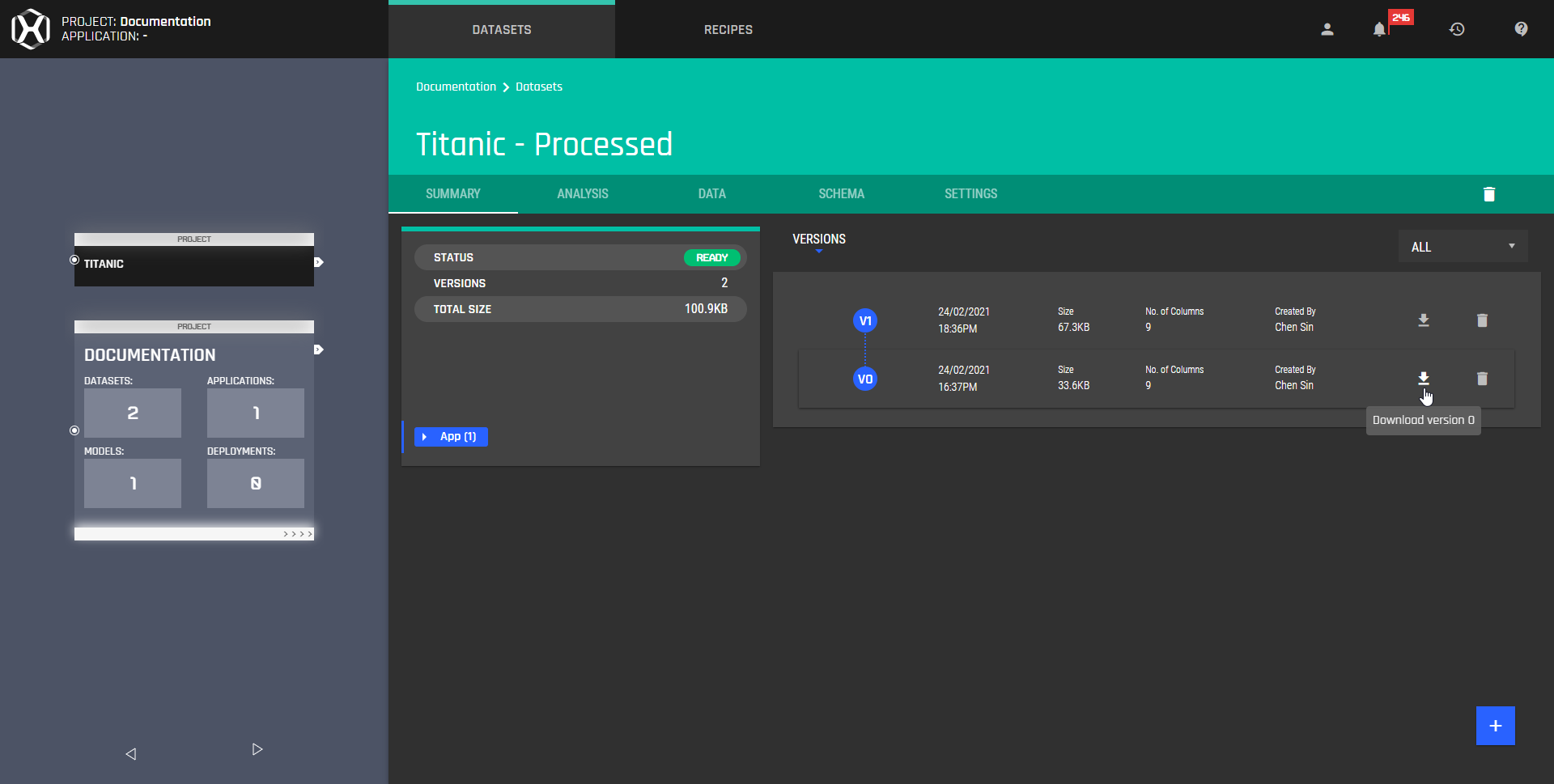Go to next project with right arrow

pos(257,749)
